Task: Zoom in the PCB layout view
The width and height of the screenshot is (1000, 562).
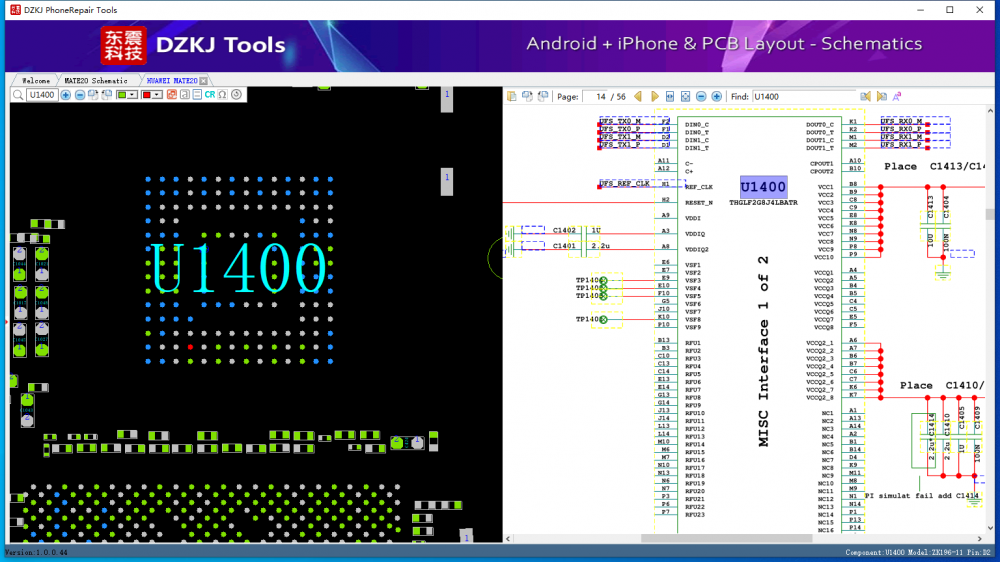Action: coord(66,95)
